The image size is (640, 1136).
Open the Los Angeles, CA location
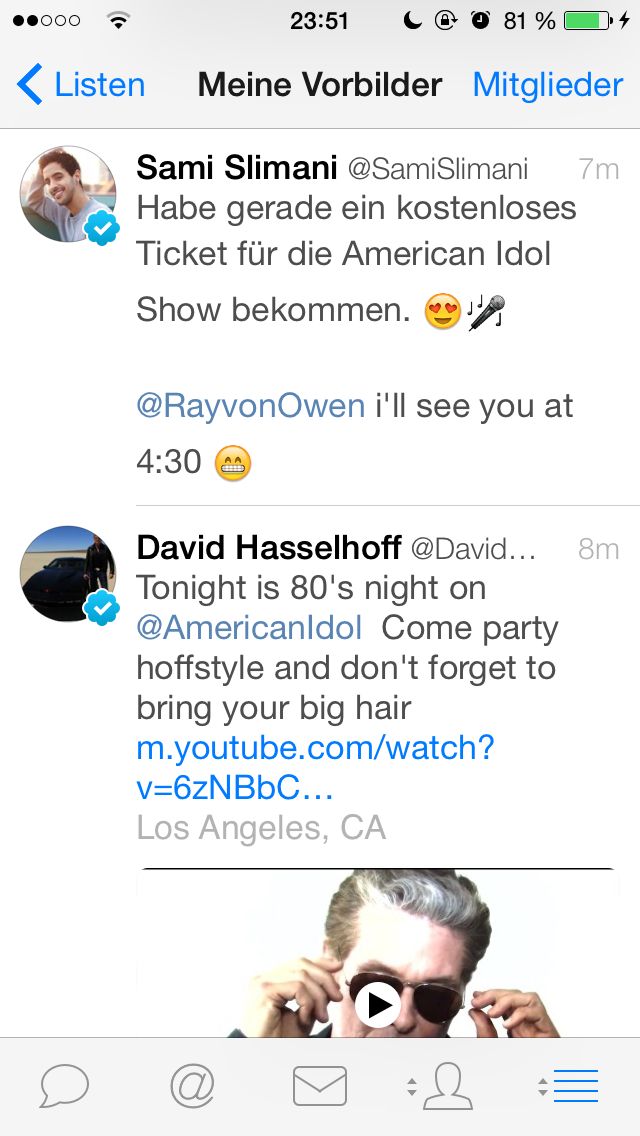pyautogui.click(x=261, y=828)
